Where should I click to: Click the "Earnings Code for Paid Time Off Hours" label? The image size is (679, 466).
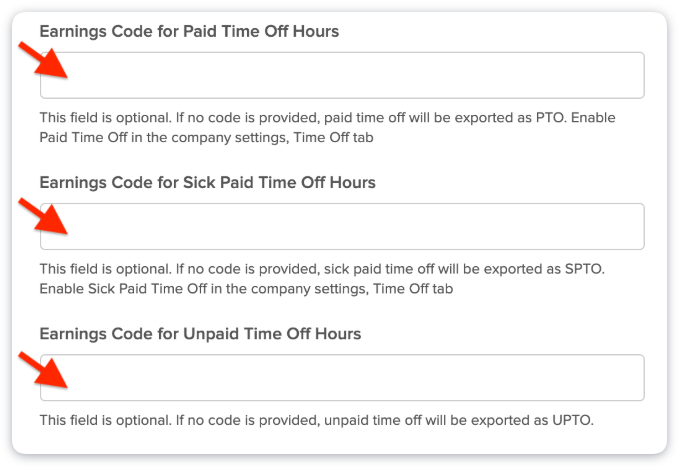click(189, 31)
